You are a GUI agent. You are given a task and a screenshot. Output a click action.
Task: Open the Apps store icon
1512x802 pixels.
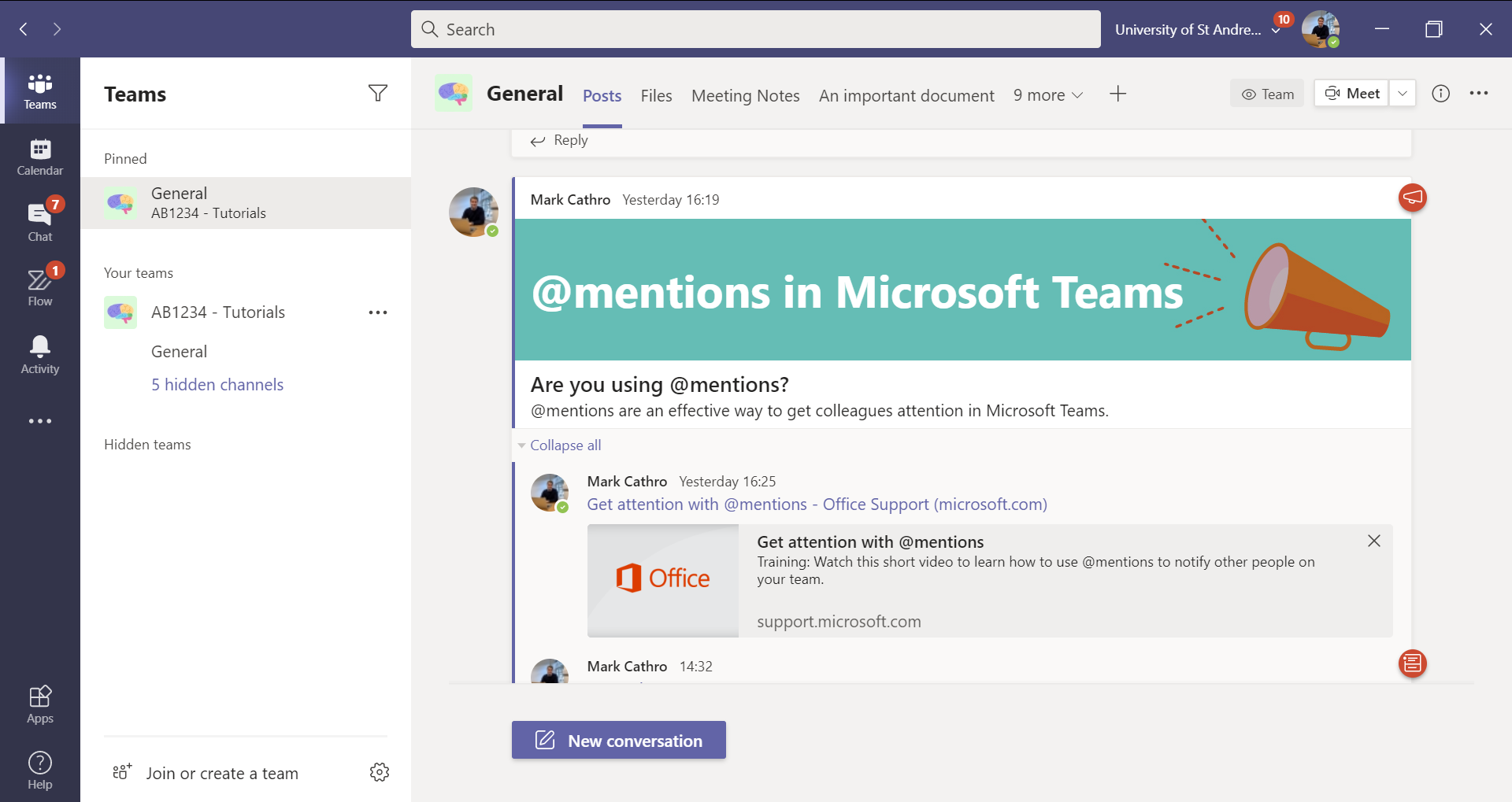[x=40, y=704]
